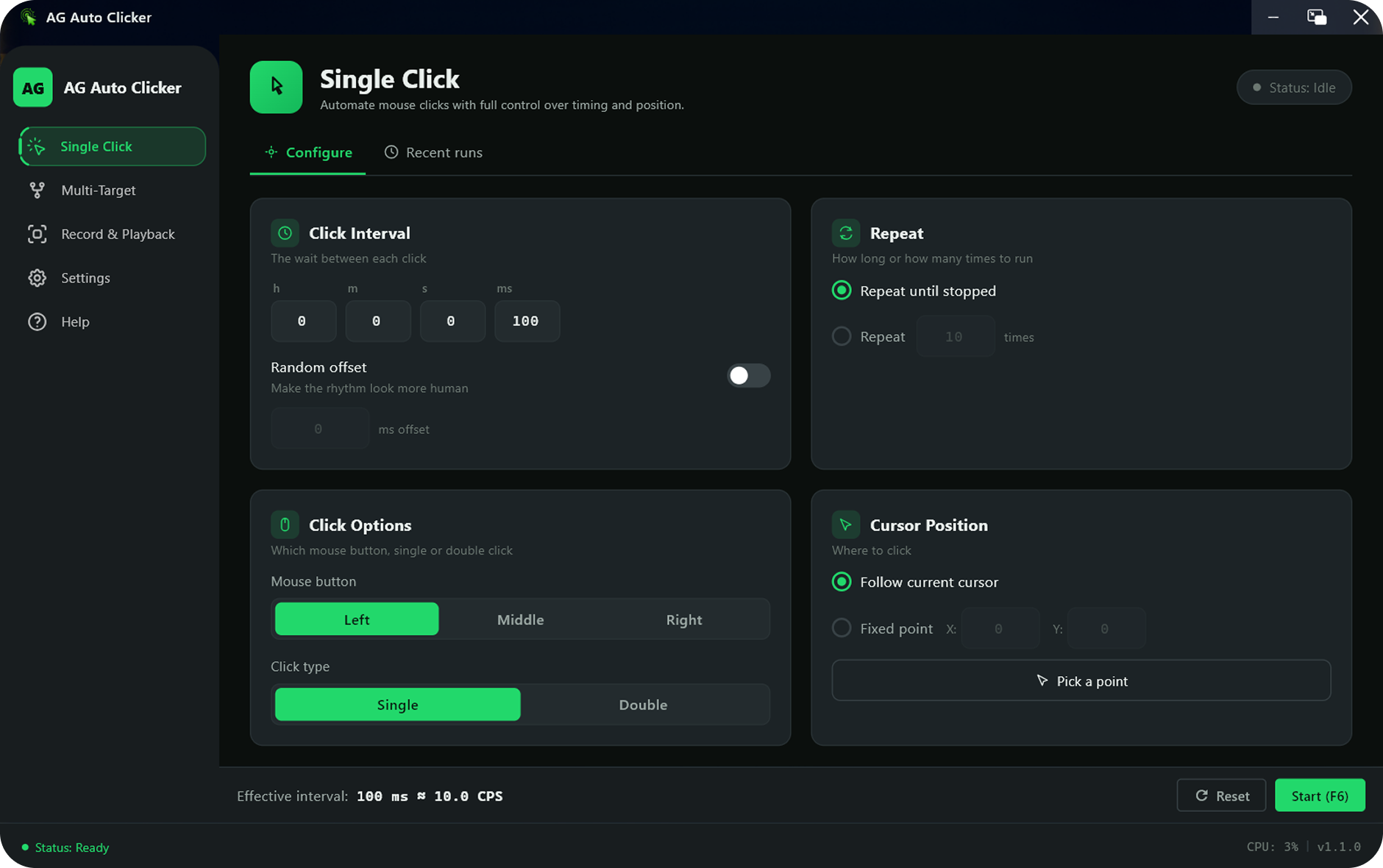Click the v1.1.0 version label
Viewport: 1383px width, 868px height.
[x=1339, y=847]
